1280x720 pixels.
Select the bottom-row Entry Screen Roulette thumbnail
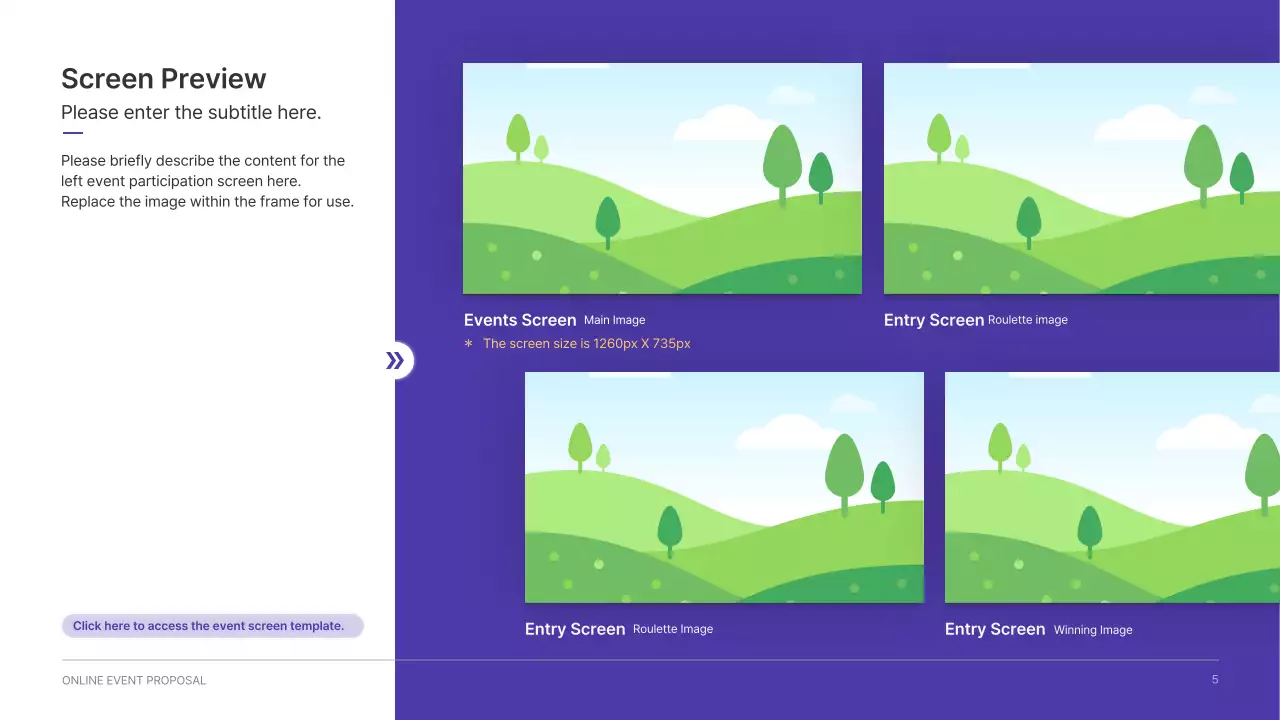tap(724, 488)
